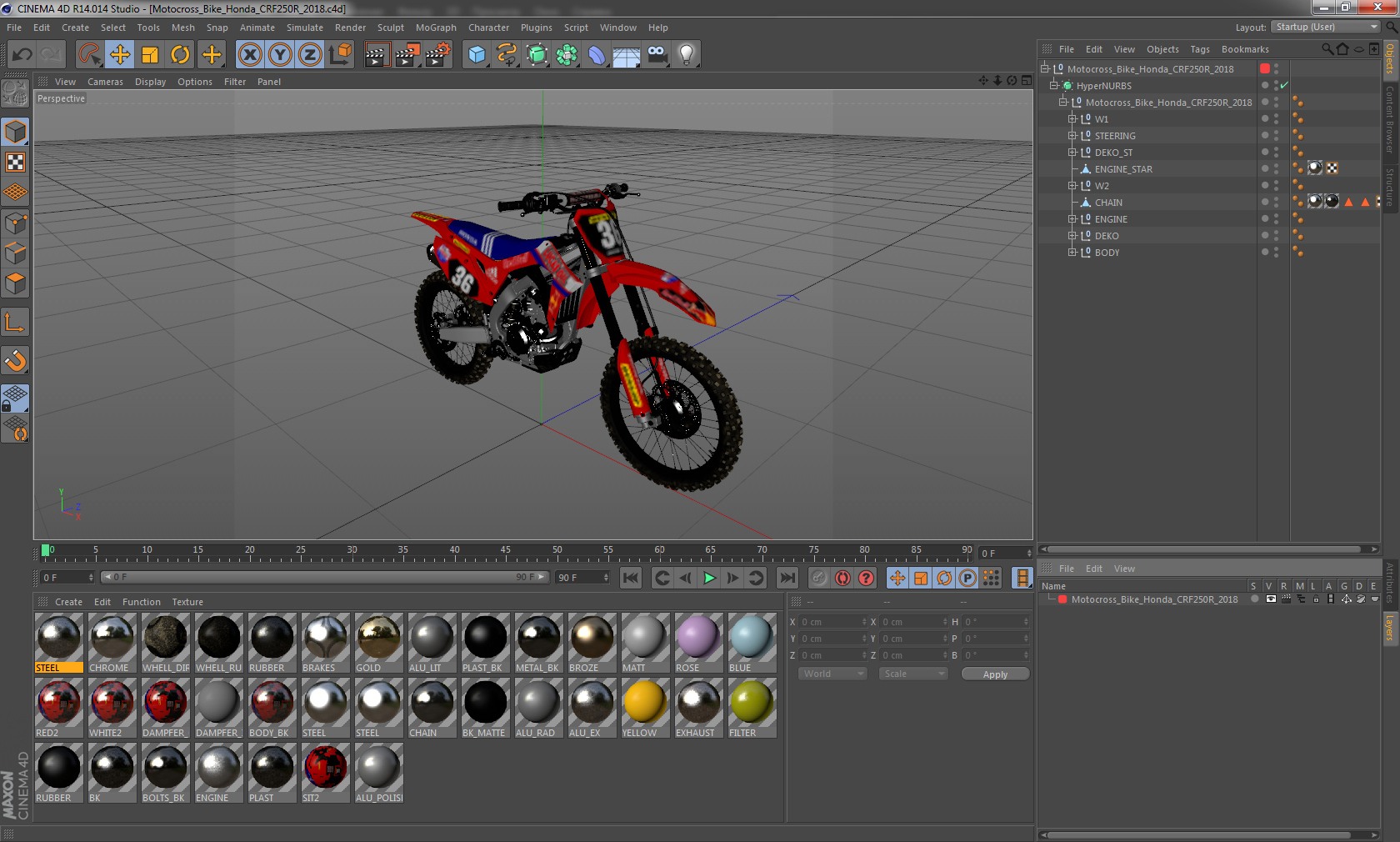The height and width of the screenshot is (842, 1400).
Task: Expand the STEERING object group
Action: click(1072, 136)
